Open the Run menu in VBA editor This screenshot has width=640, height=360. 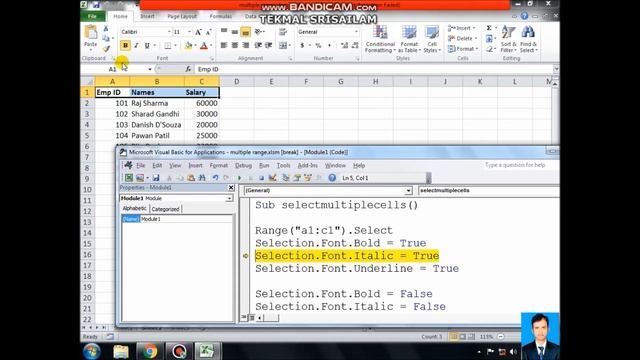tap(264, 165)
